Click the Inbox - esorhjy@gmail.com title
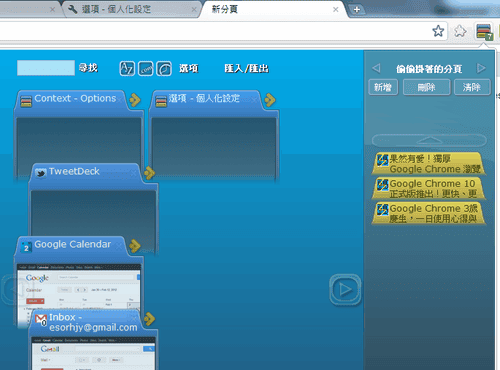500x370 pixels. point(93,322)
